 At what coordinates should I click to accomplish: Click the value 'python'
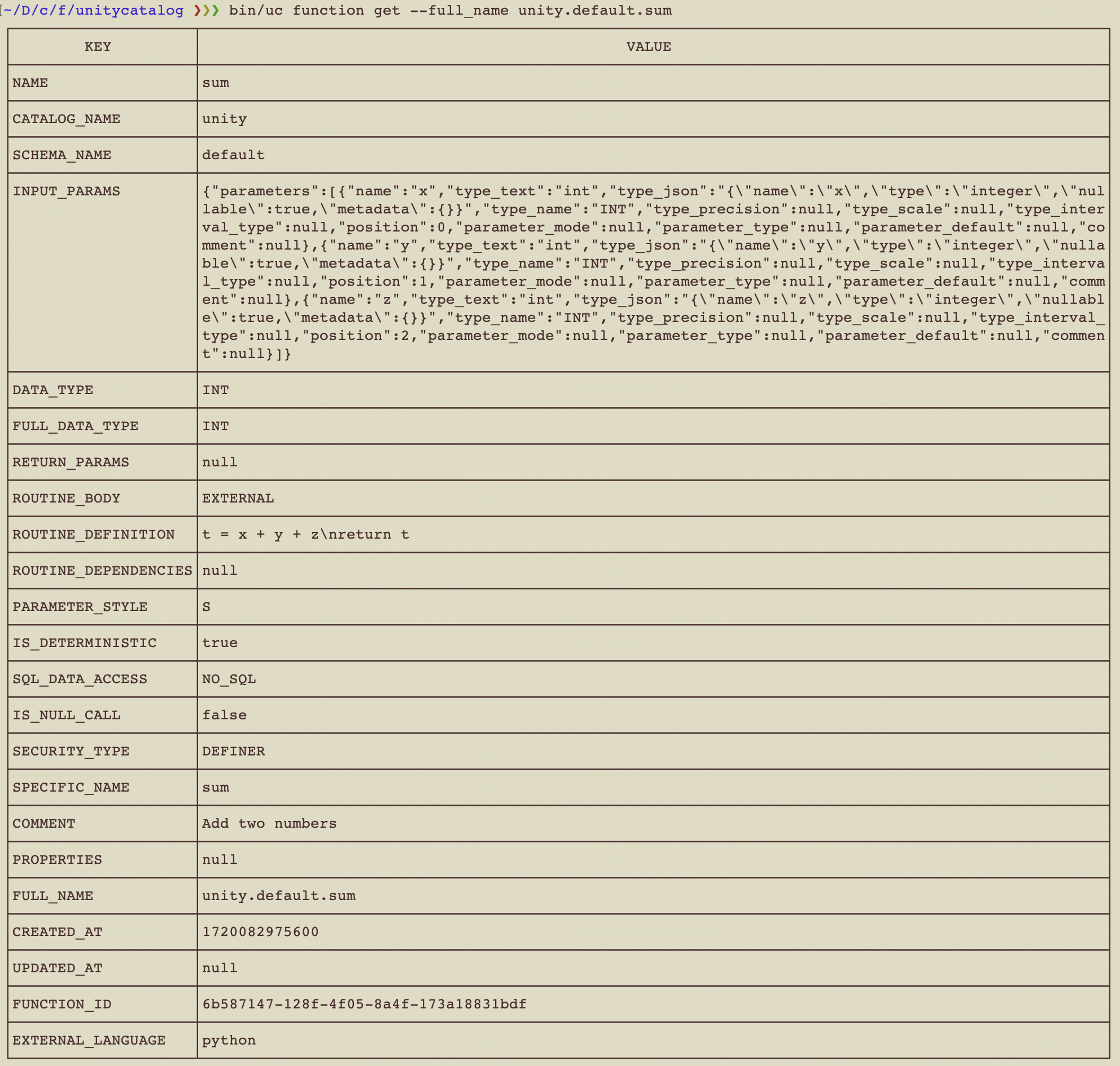click(x=229, y=1041)
